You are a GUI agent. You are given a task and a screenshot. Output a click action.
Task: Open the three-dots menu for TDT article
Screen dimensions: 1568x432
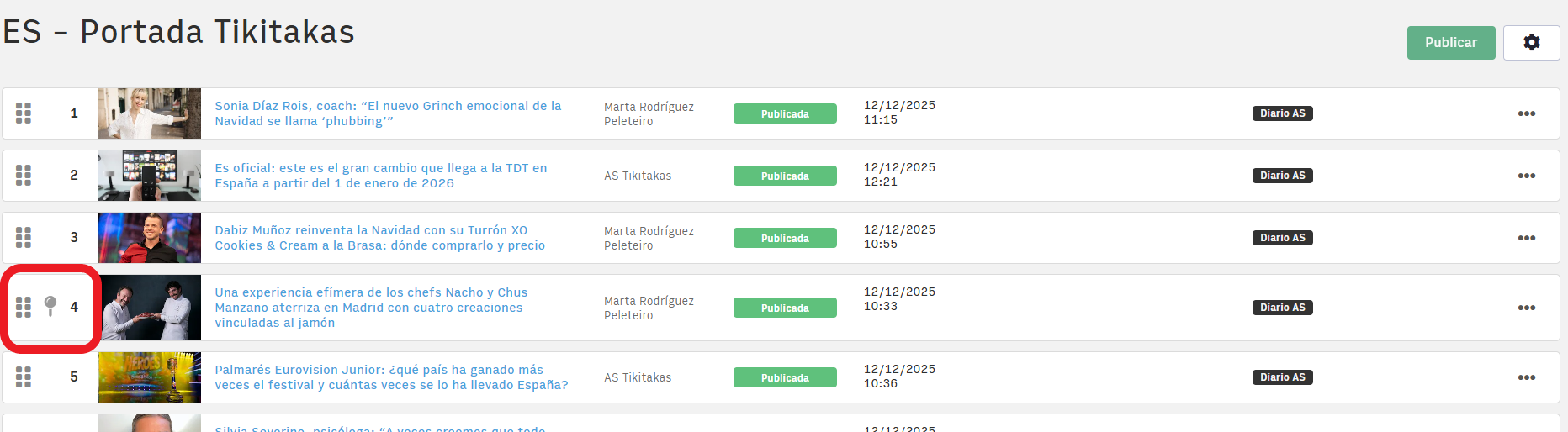pyautogui.click(x=1526, y=176)
